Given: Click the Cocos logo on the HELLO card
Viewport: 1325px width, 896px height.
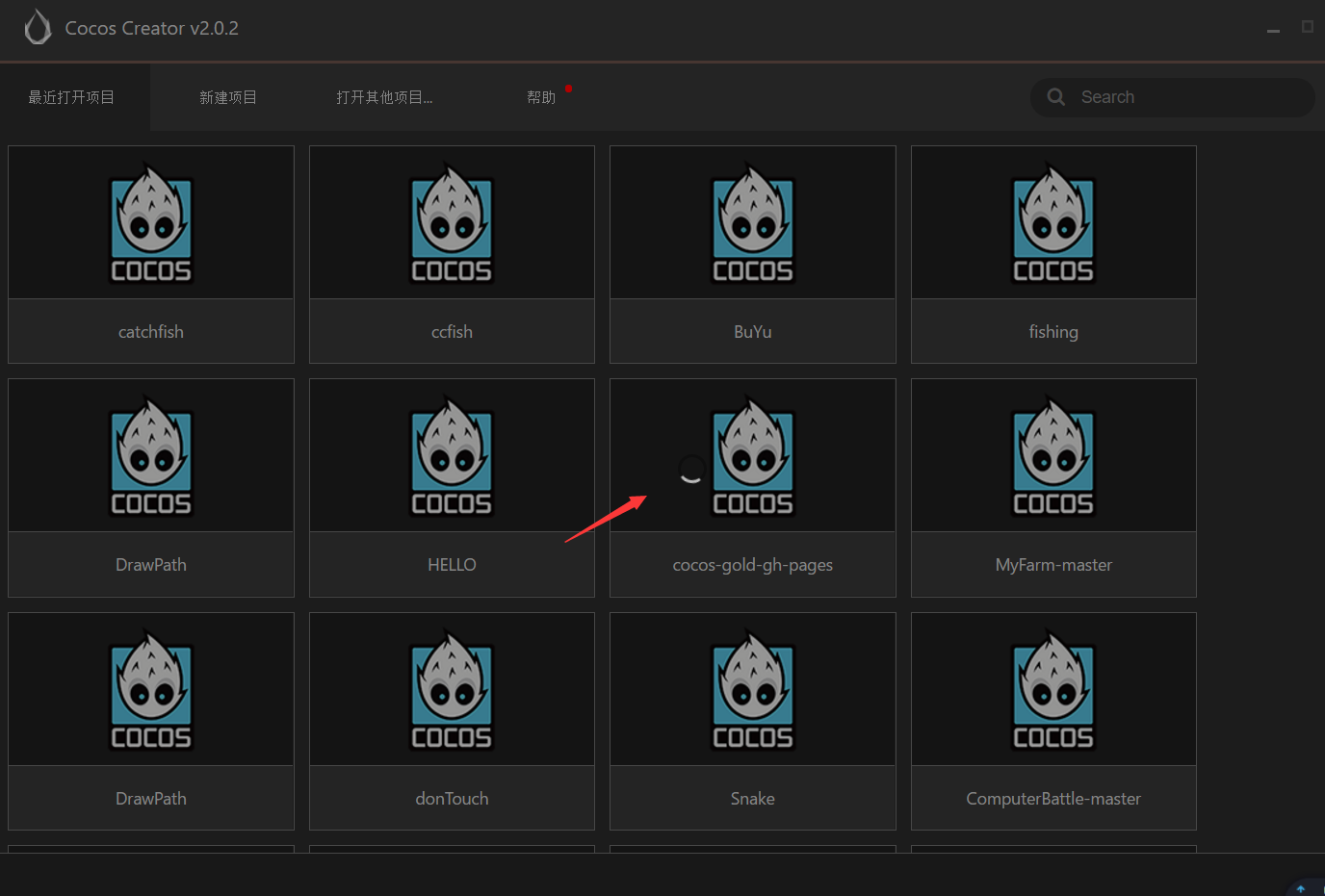Looking at the screenshot, I should pyautogui.click(x=452, y=456).
